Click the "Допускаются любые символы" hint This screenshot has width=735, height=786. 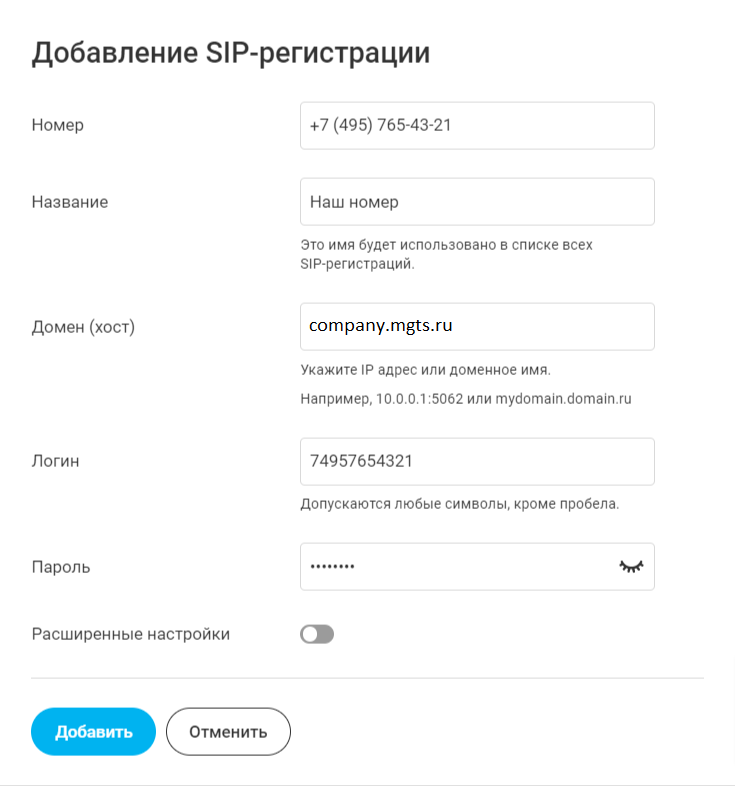[459, 504]
